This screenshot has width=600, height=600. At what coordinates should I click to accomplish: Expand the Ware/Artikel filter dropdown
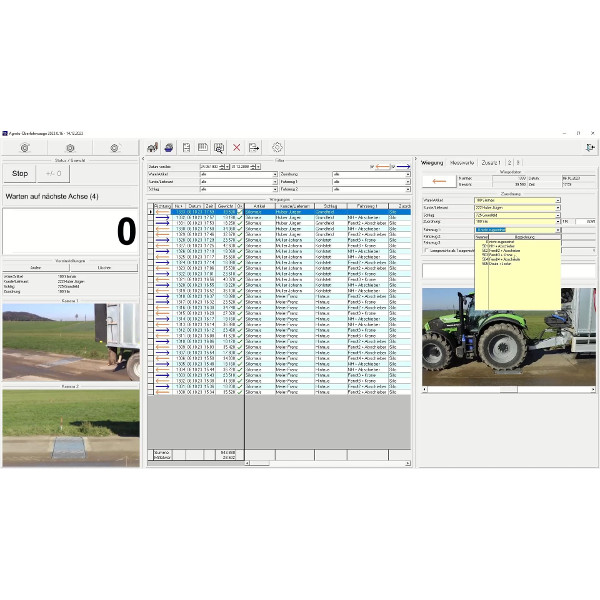click(275, 174)
